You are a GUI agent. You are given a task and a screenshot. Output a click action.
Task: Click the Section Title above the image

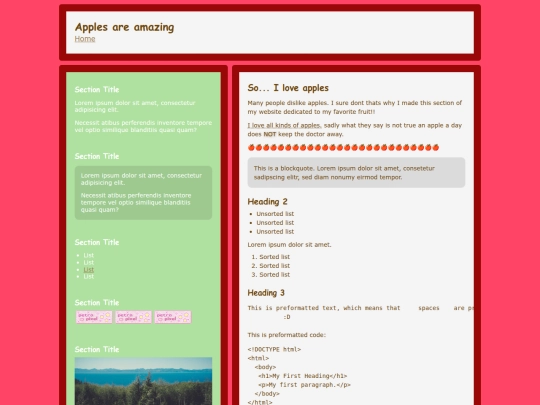click(x=97, y=349)
